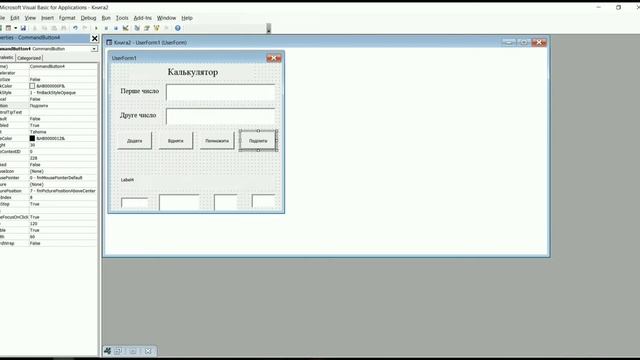Screen dimensions: 640x360
Task: Open the Project Explorer icon
Action: point(137,28)
